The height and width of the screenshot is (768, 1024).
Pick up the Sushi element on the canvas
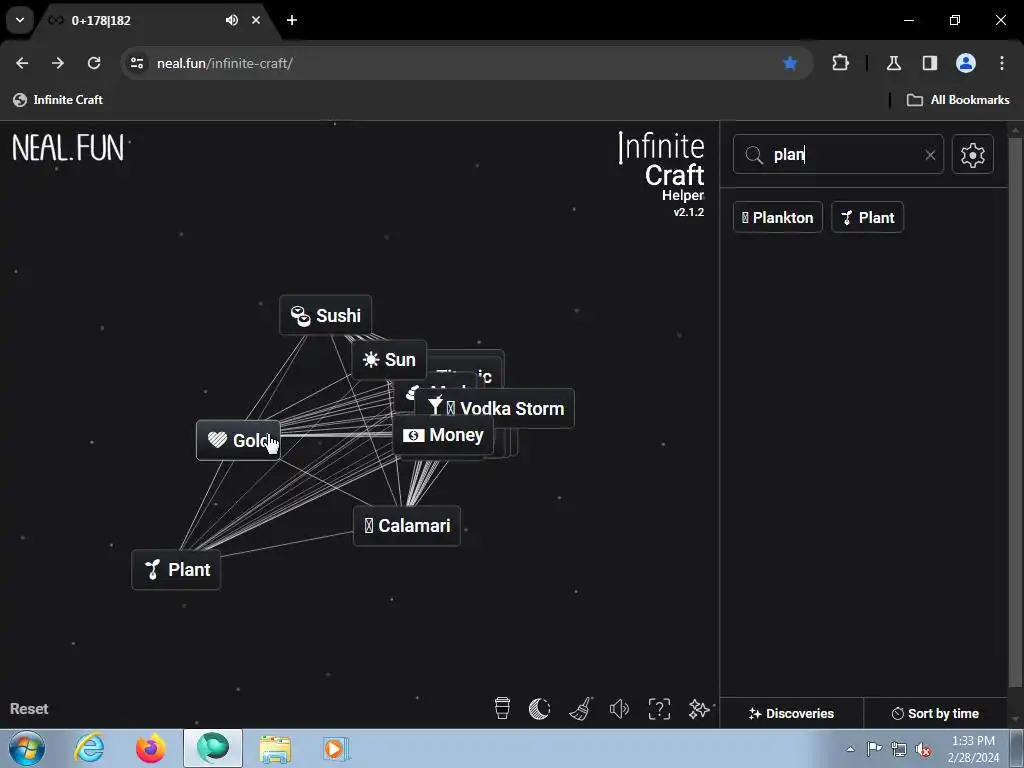point(325,315)
